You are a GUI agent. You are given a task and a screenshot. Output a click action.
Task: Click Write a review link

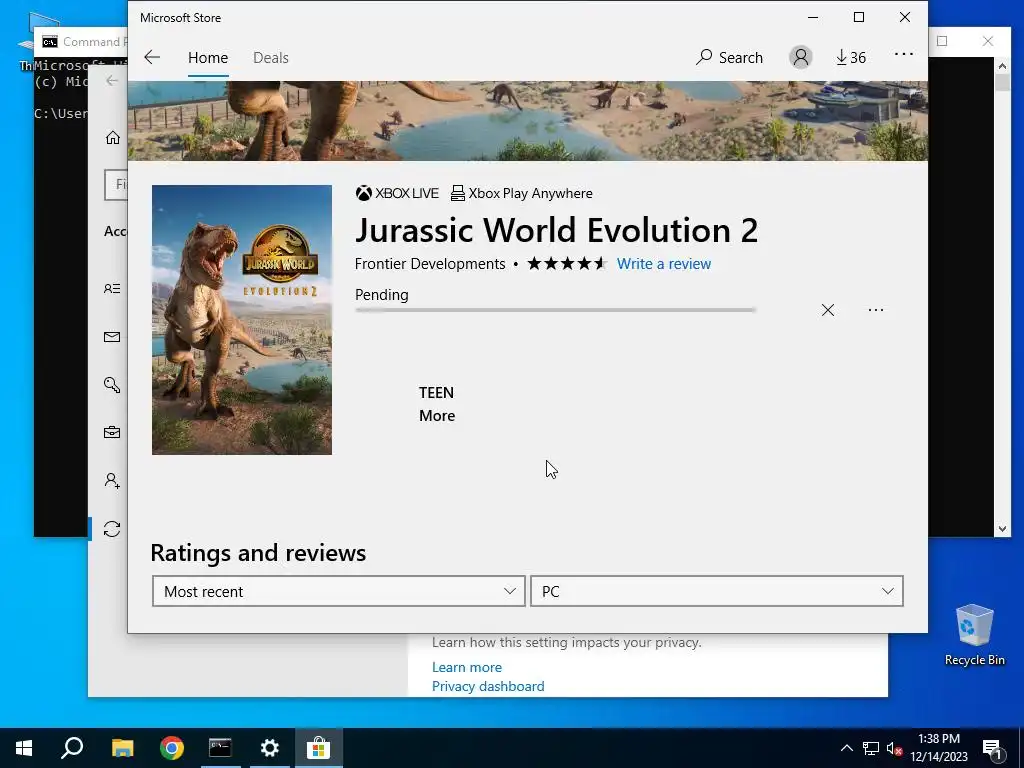click(x=664, y=264)
